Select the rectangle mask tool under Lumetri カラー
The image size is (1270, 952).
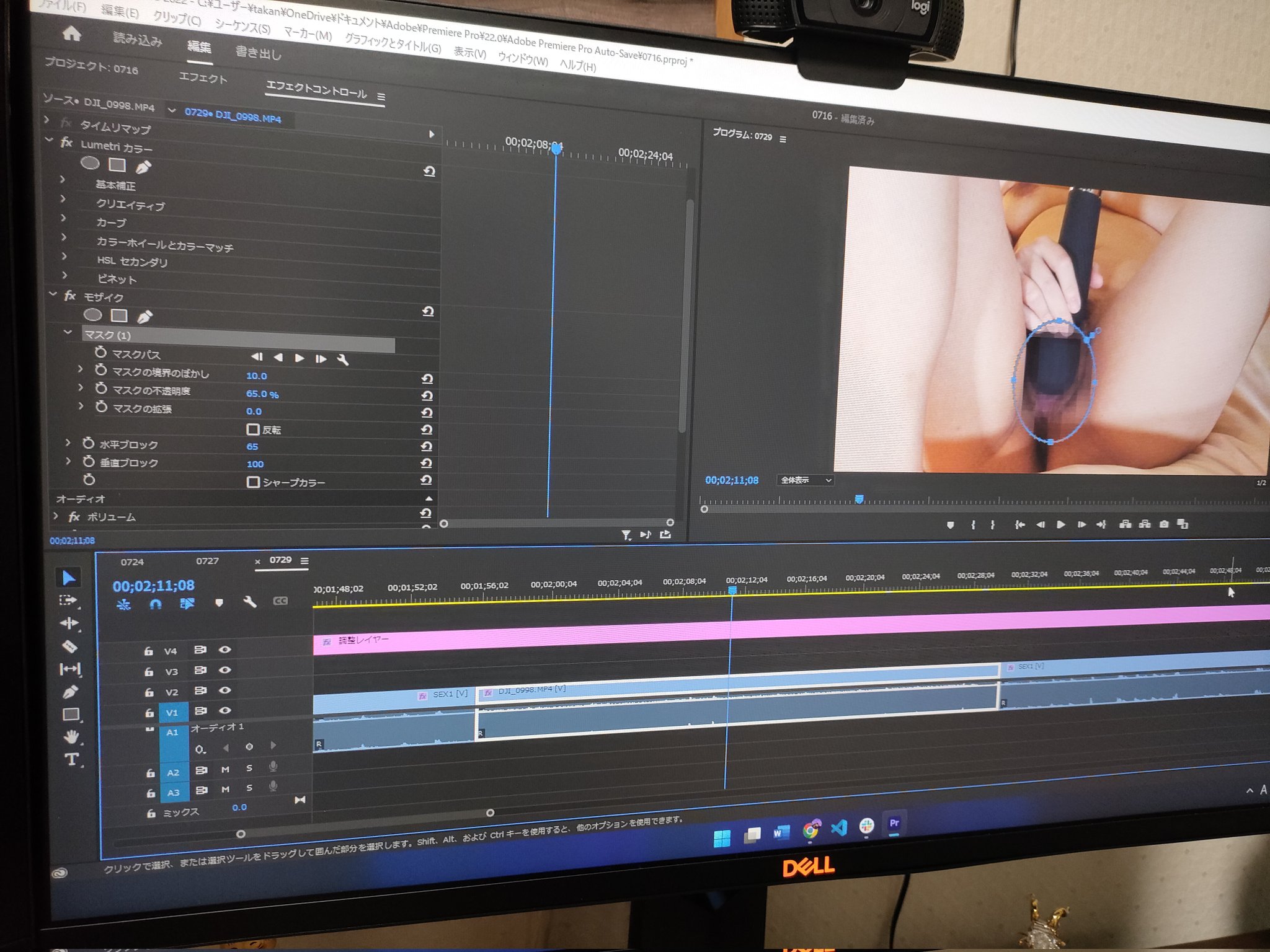pyautogui.click(x=117, y=165)
